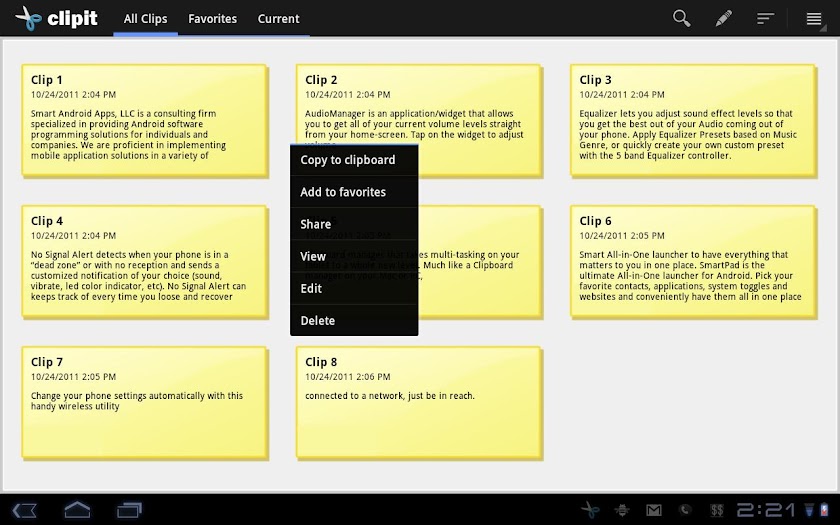840x525 pixels.
Task: Open the search magnifier icon
Action: 681,18
